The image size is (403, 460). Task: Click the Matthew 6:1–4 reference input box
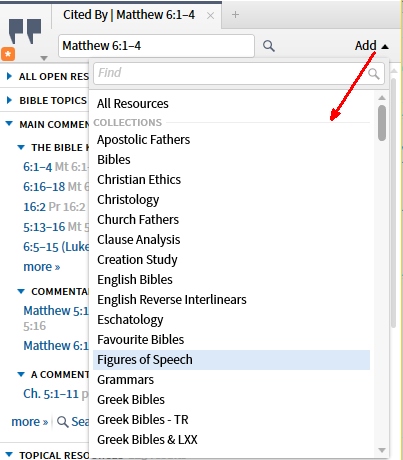tap(156, 46)
